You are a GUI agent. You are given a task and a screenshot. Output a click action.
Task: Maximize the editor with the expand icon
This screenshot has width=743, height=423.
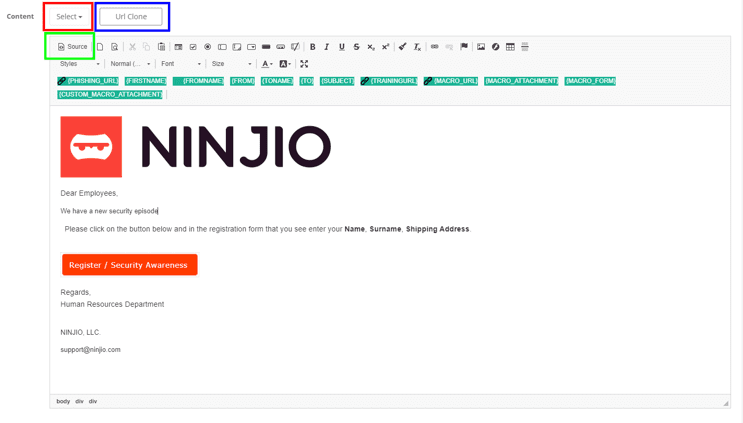[304, 63]
